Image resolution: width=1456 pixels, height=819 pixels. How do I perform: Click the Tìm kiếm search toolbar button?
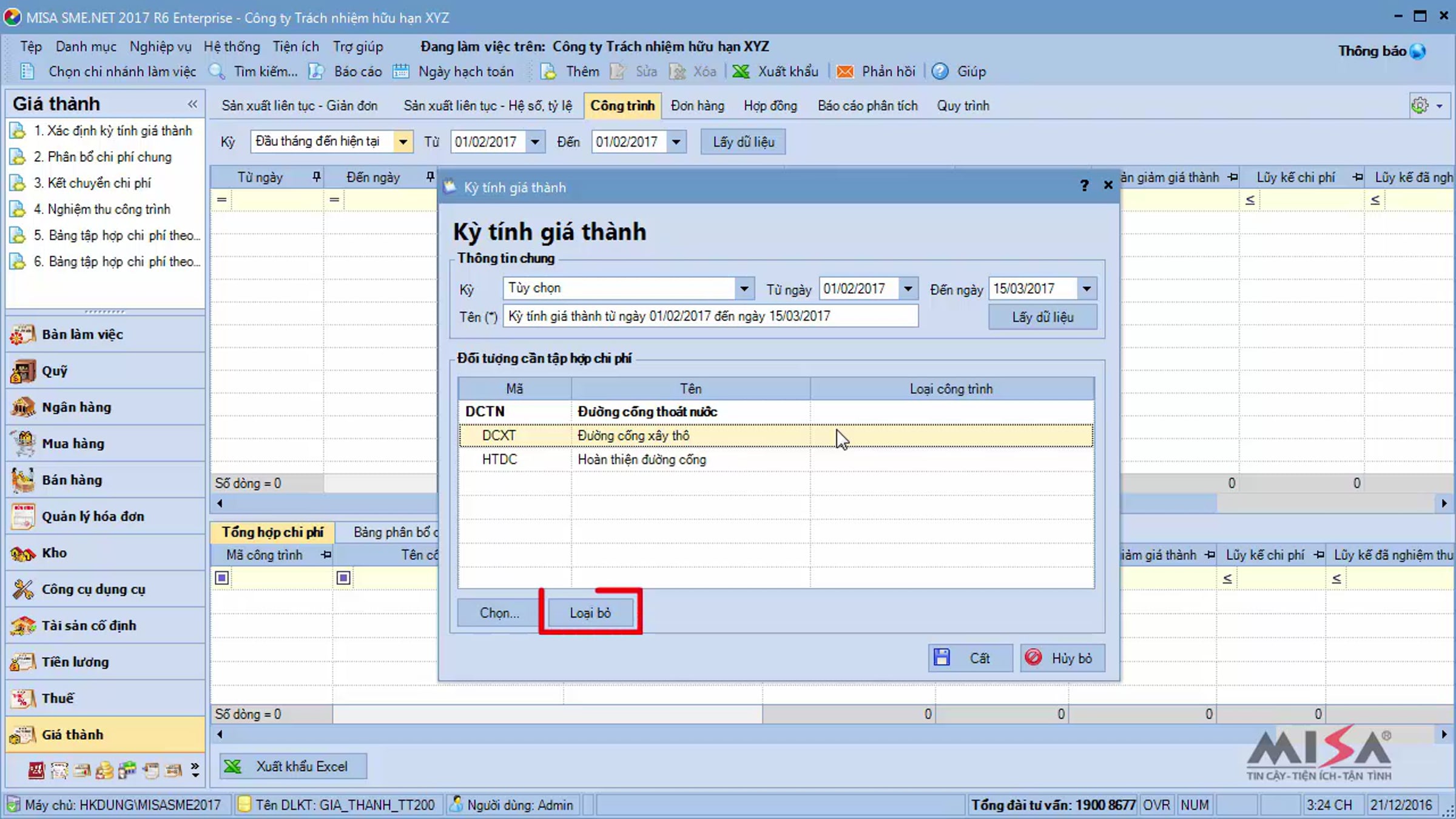pos(254,72)
